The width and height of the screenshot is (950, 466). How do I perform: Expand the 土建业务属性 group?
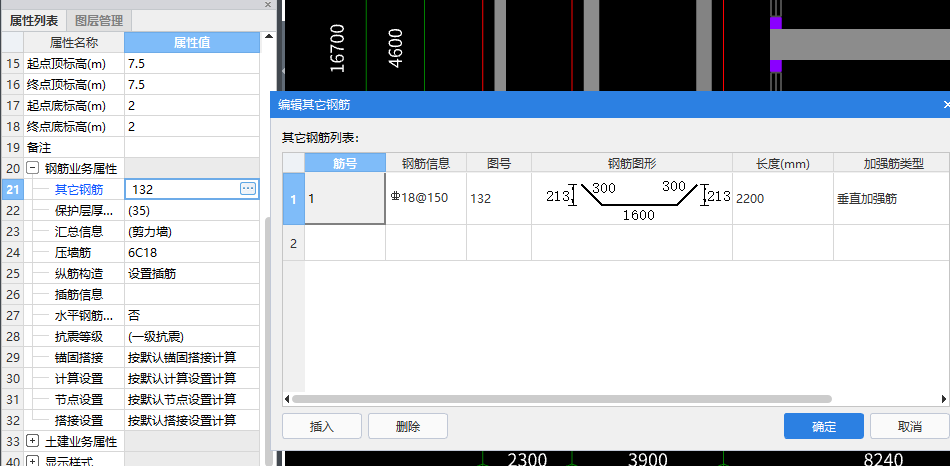pyautogui.click(x=33, y=441)
